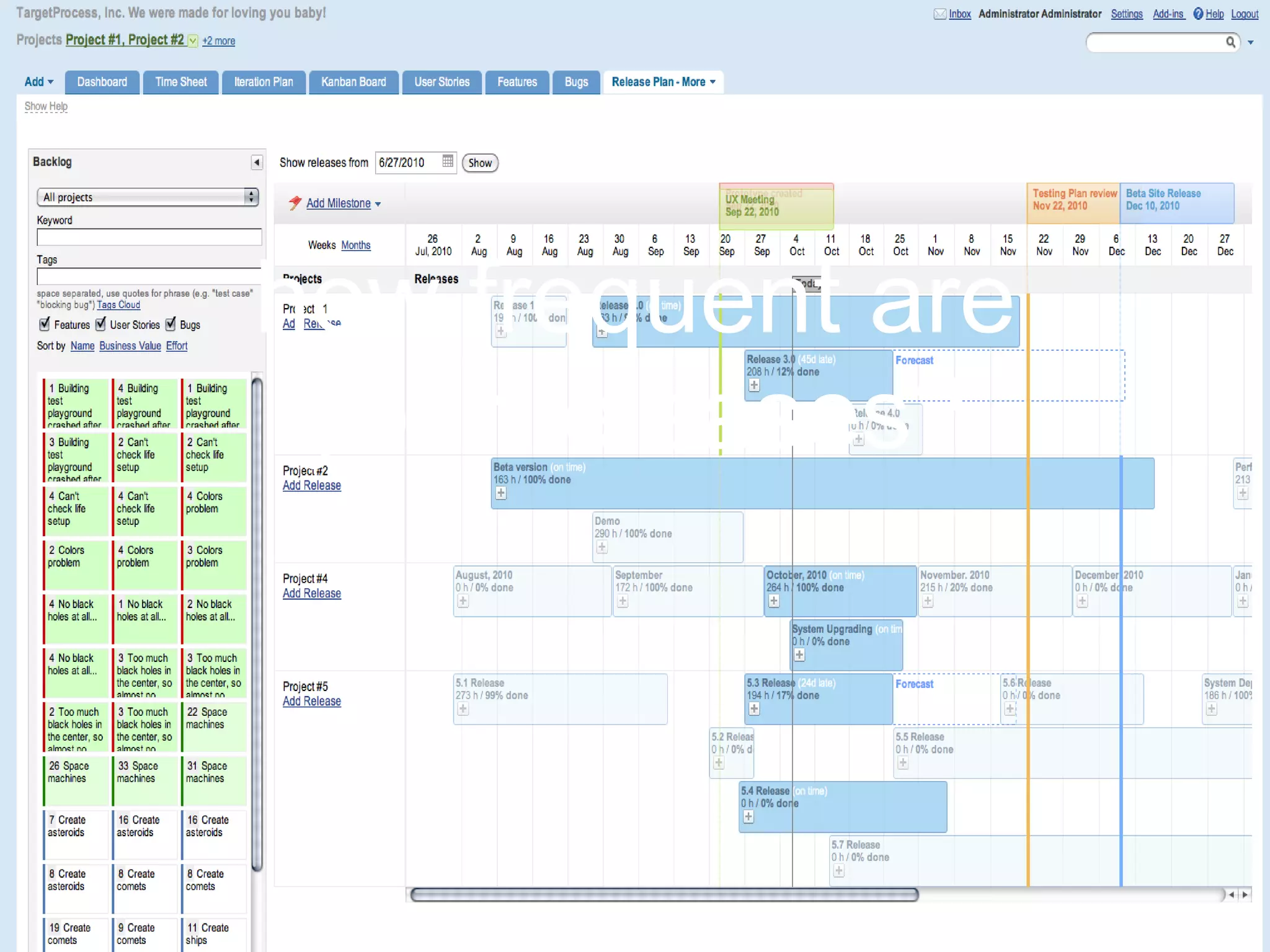The height and width of the screenshot is (952, 1270).
Task: Open the Iteration Plan tab
Action: click(x=264, y=82)
